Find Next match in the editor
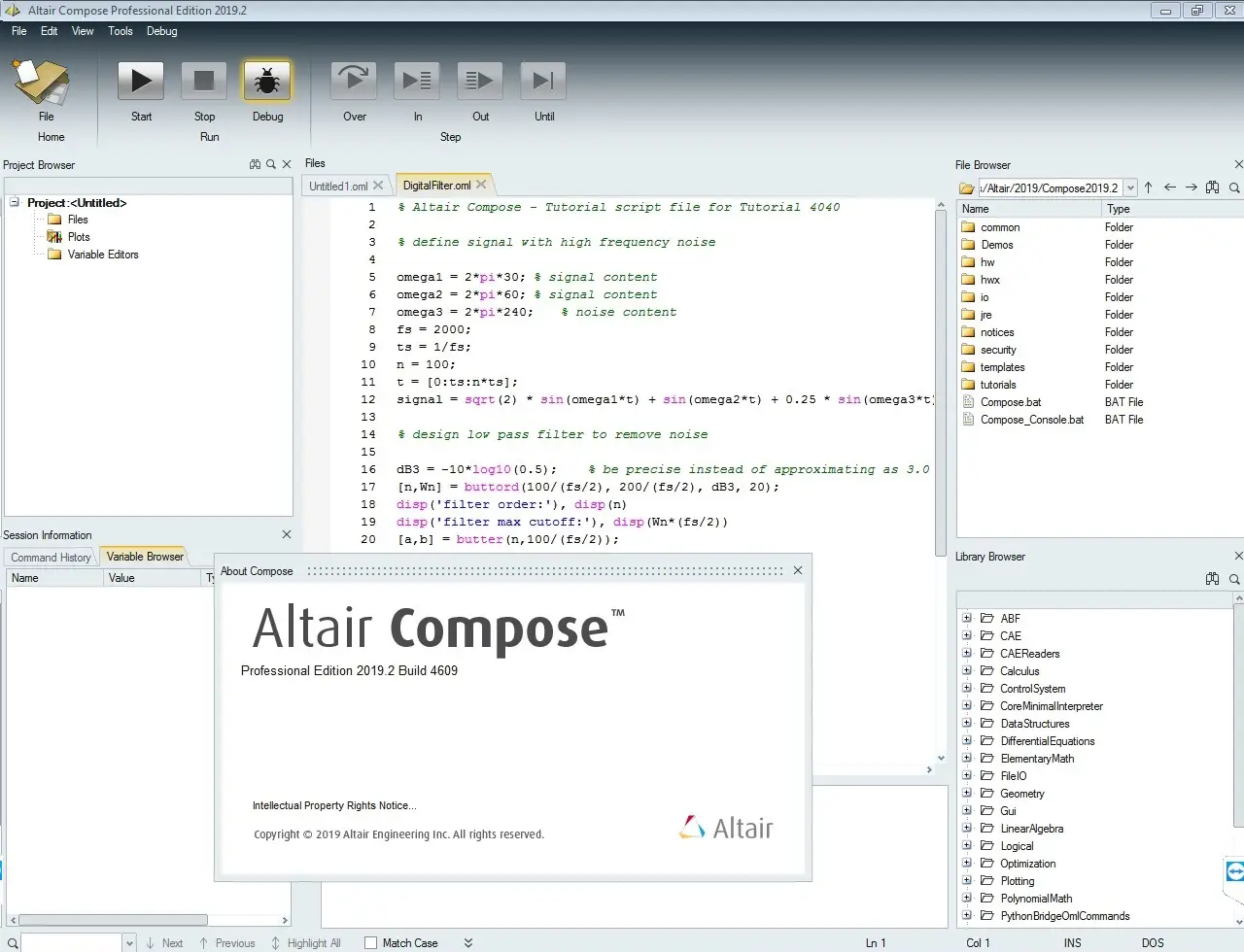This screenshot has height=952, width=1244. click(x=164, y=943)
